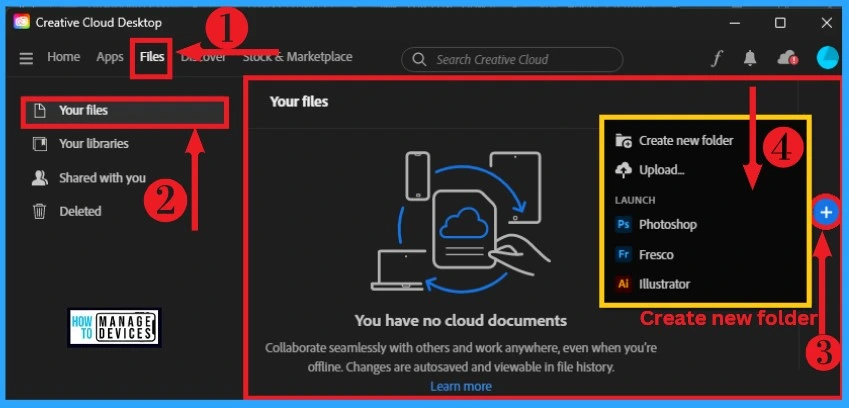Click the Upload cloud icon
This screenshot has width=849, height=408.
[x=623, y=170]
